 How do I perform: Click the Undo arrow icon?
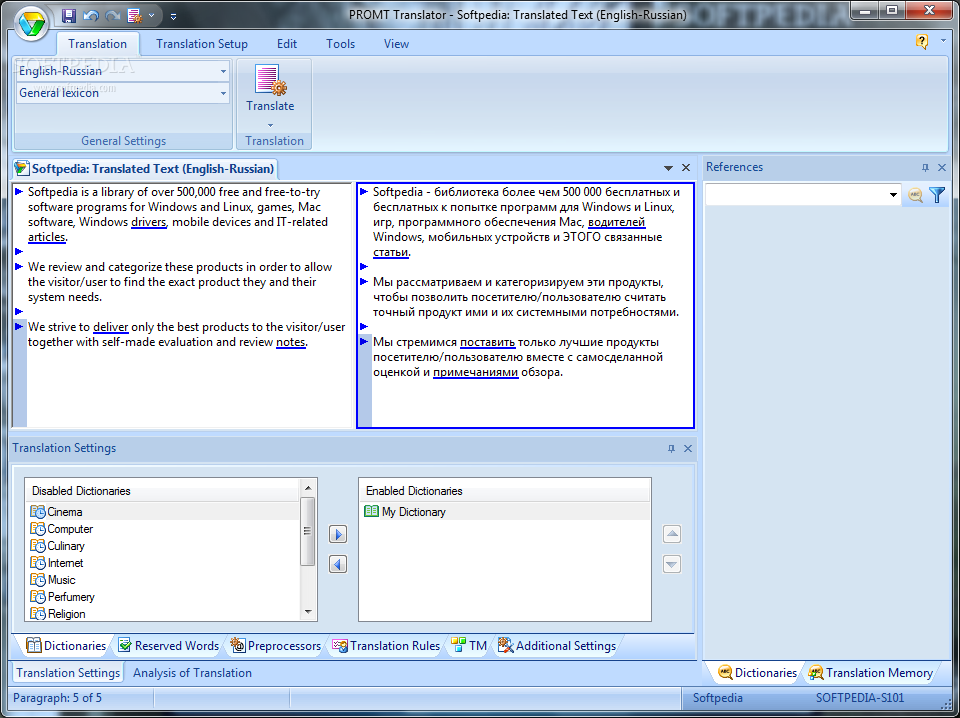pos(91,16)
